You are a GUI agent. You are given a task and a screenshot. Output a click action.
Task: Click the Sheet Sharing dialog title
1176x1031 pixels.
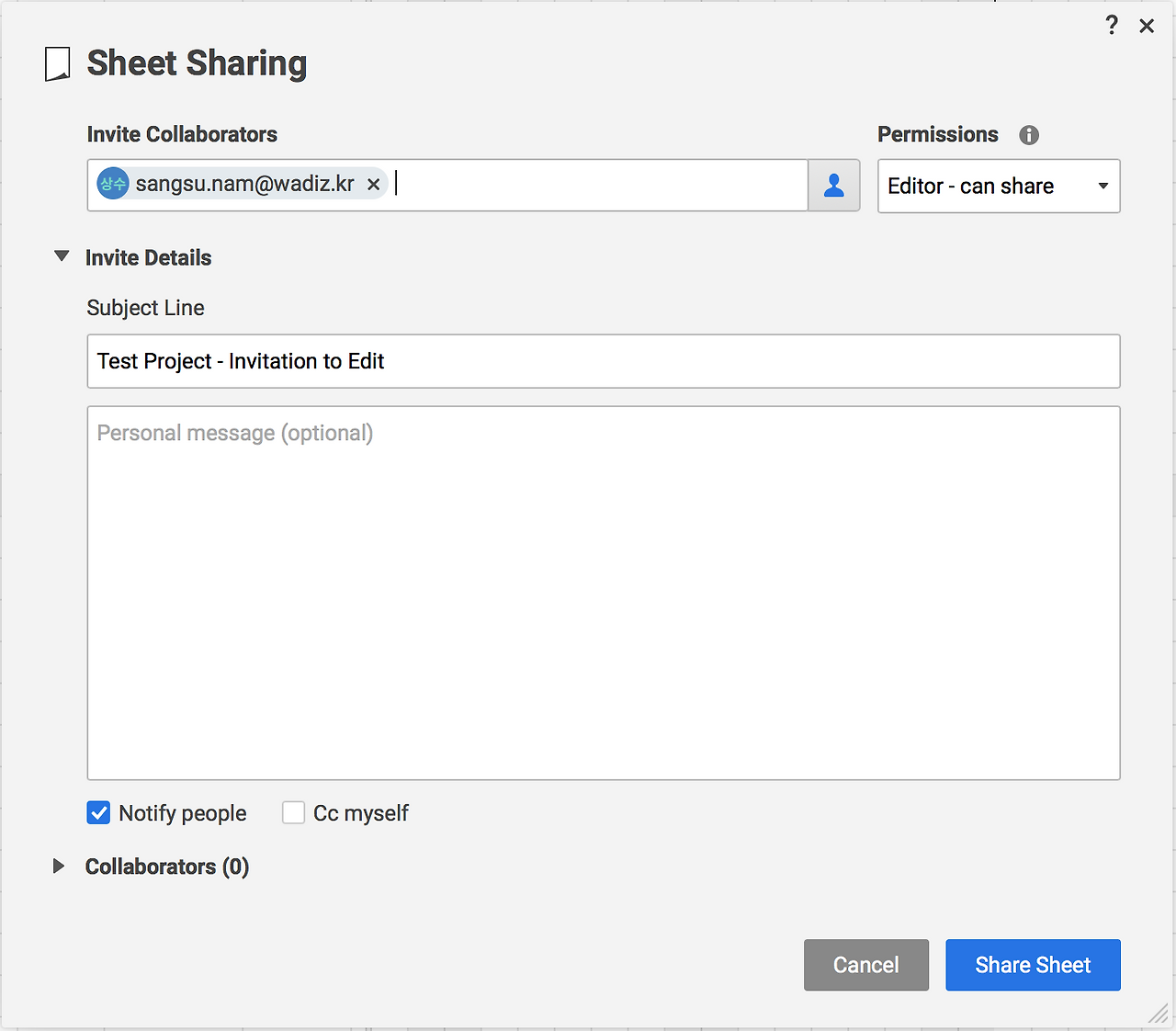click(x=197, y=63)
